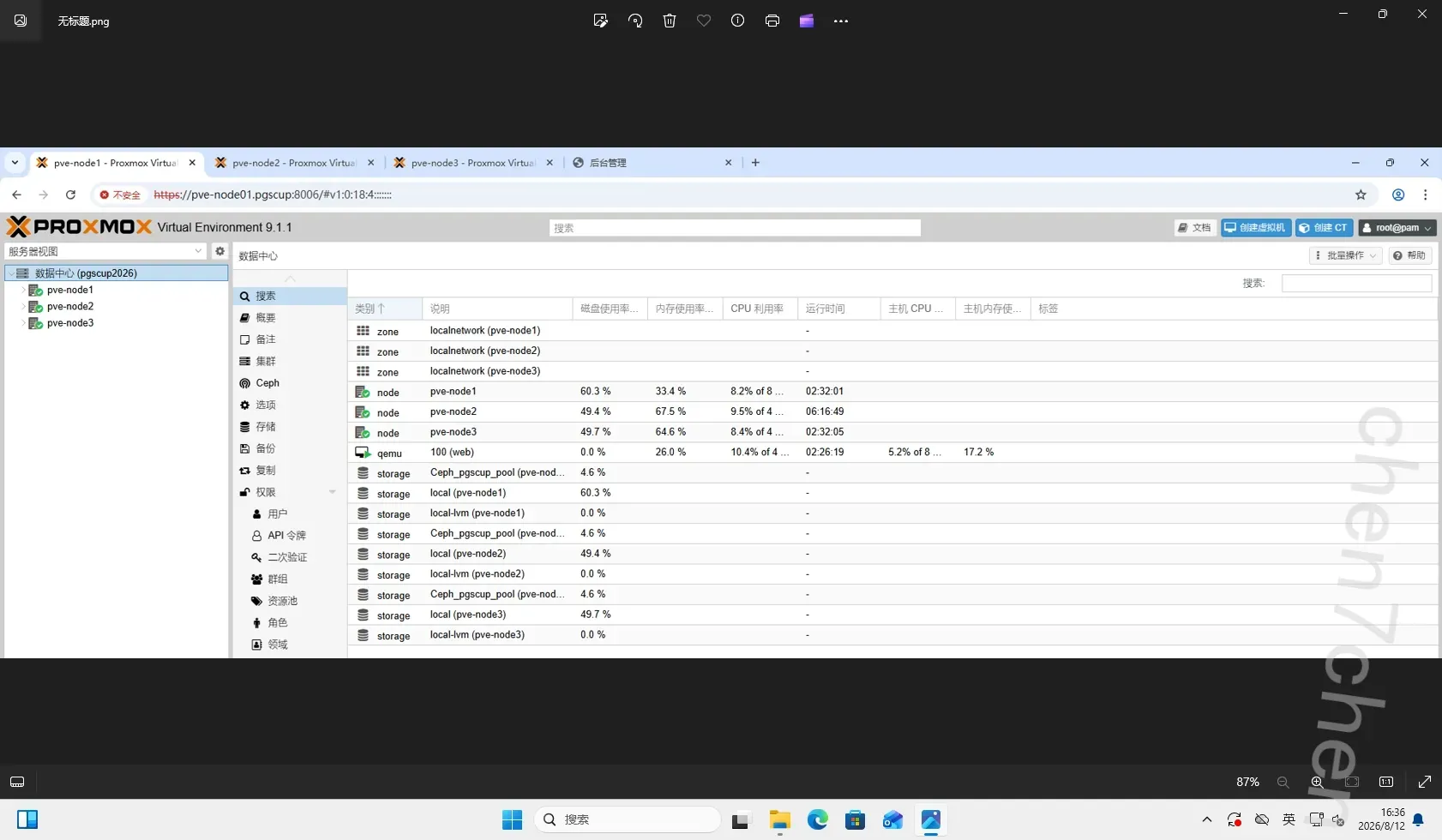Select the 搜索 item in the datacenter menu
The height and width of the screenshot is (840, 1442).
[x=290, y=296]
